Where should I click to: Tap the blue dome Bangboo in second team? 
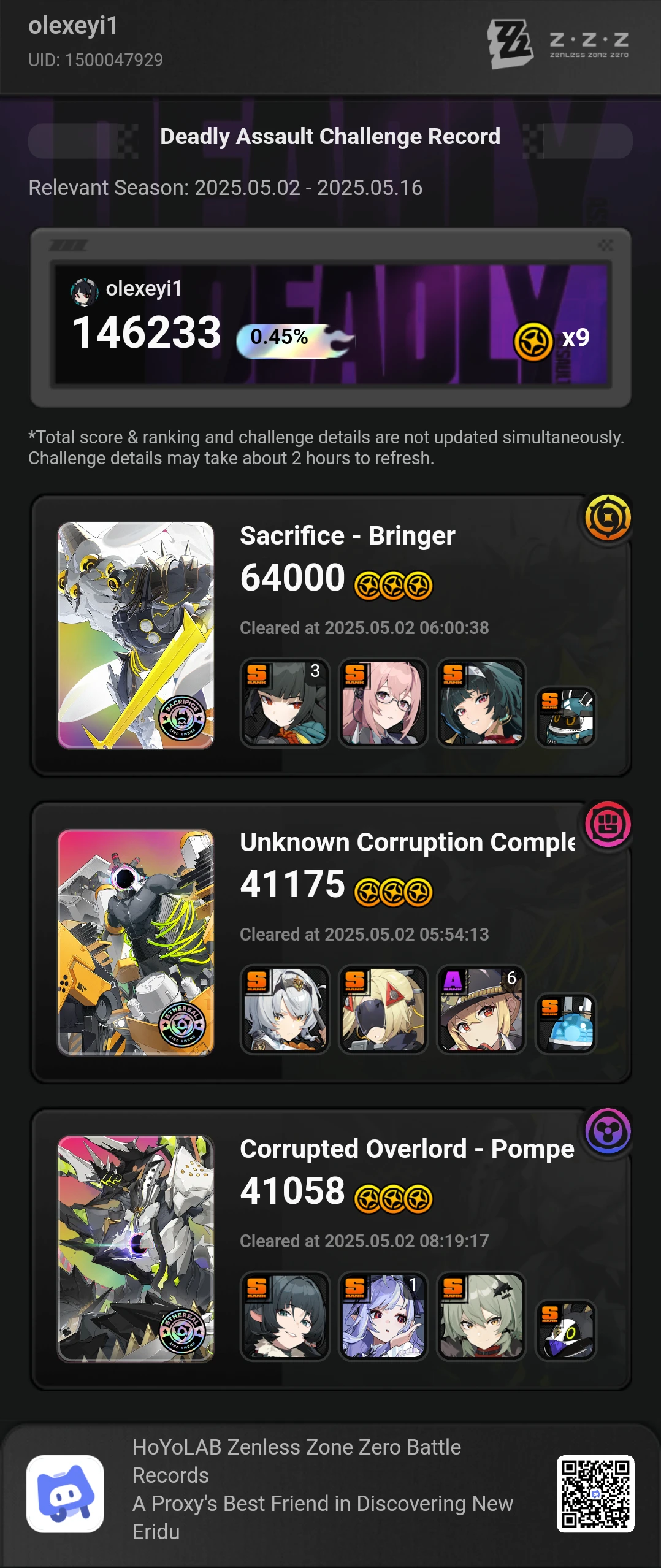(566, 1023)
